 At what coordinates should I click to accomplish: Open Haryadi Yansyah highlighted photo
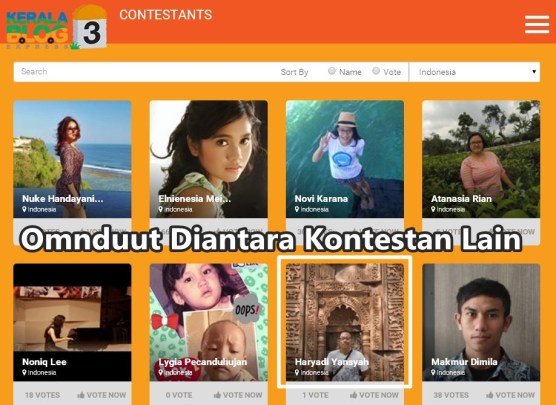click(x=345, y=322)
